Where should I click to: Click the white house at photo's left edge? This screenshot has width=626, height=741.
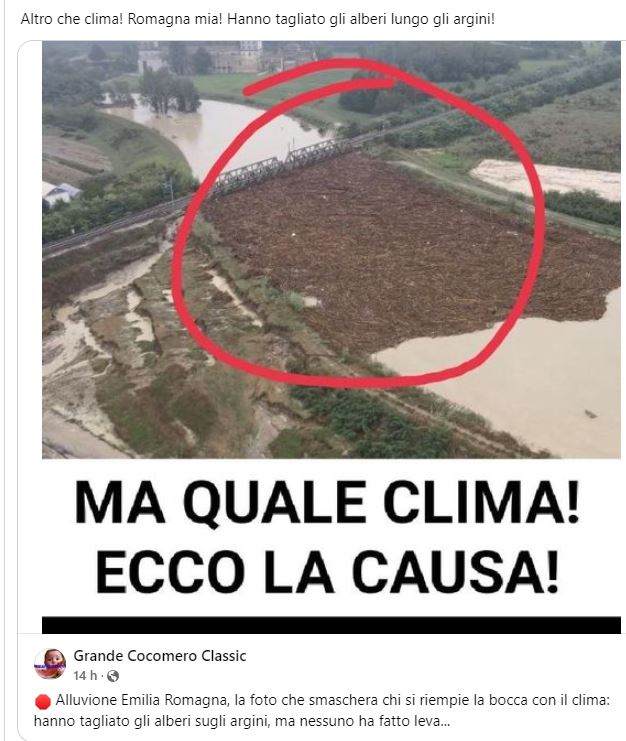click(x=60, y=193)
